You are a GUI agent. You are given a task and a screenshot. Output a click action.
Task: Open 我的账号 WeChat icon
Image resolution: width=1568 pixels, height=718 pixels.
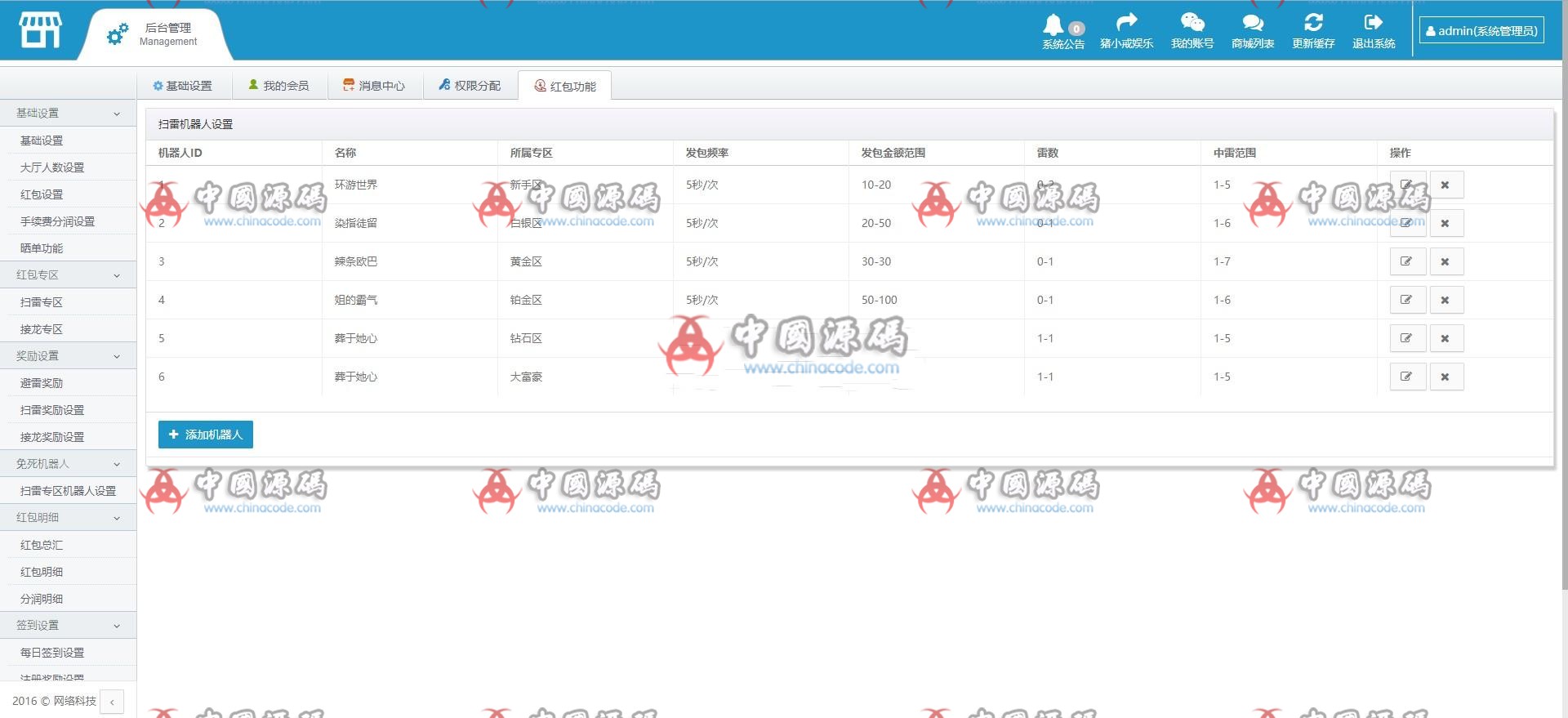tap(1192, 23)
